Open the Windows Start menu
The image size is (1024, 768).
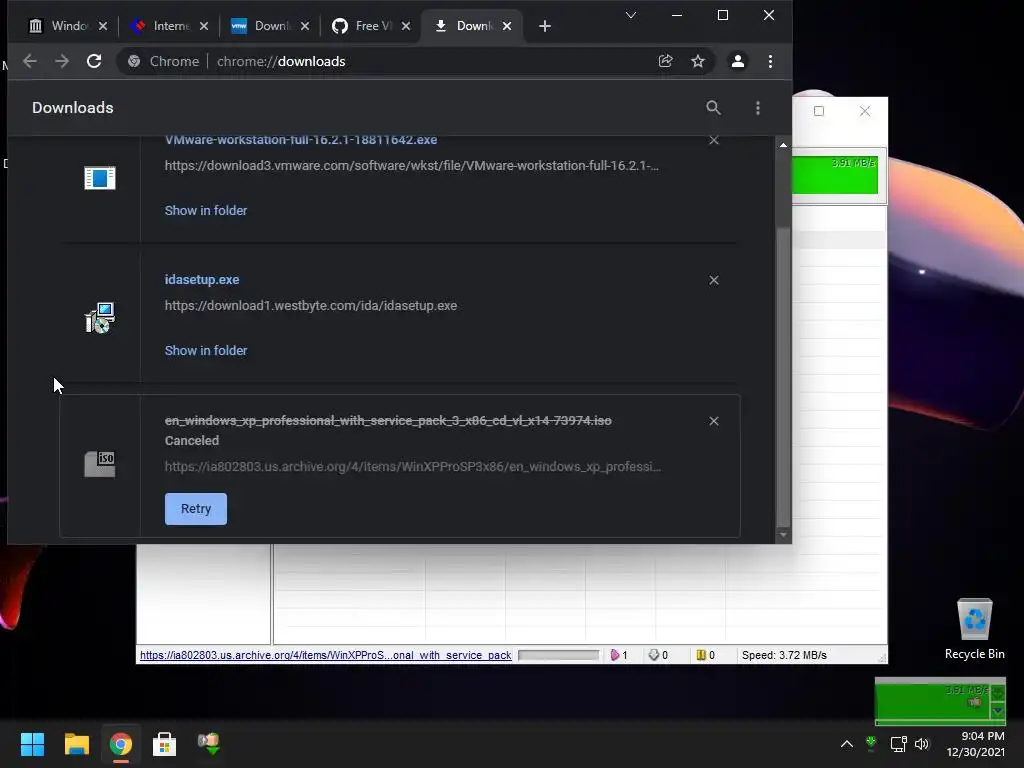click(32, 744)
